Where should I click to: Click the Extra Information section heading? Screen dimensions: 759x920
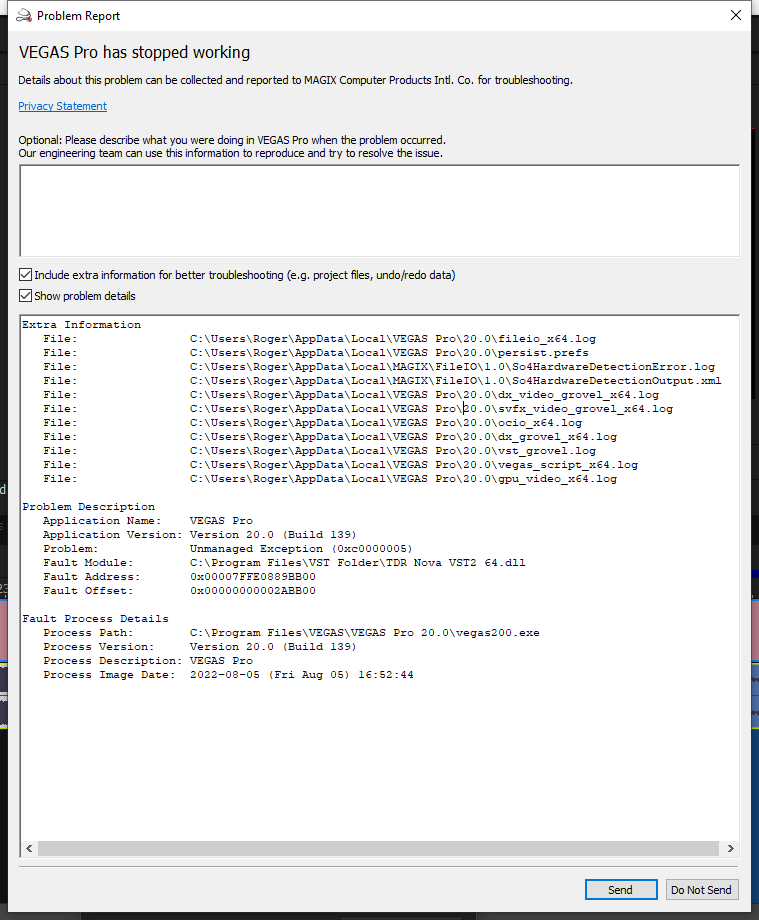[x=82, y=325]
